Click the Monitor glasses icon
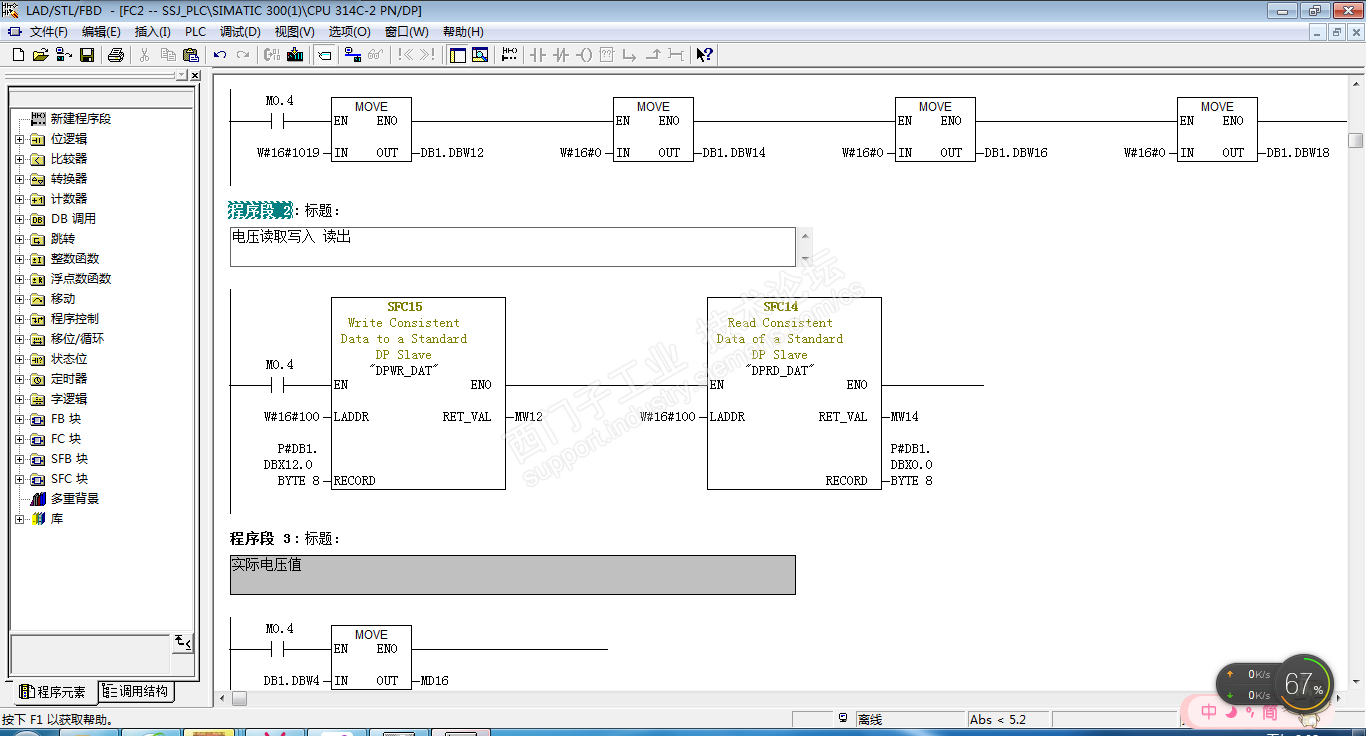 tap(376, 55)
